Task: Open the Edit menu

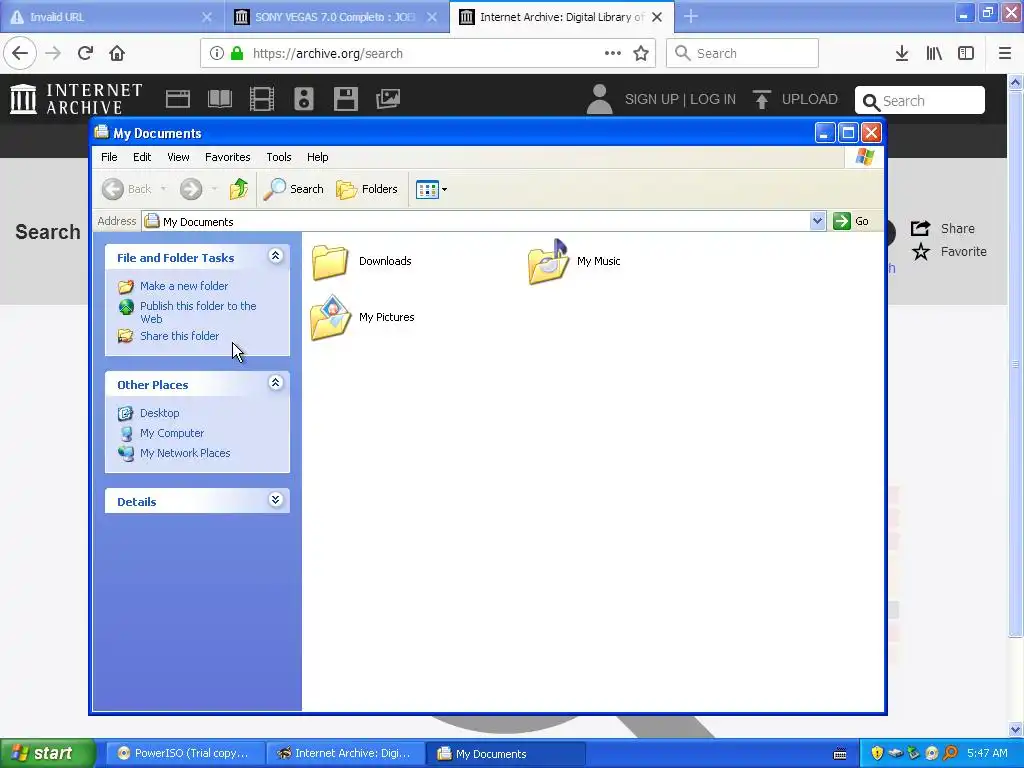Action: [142, 157]
